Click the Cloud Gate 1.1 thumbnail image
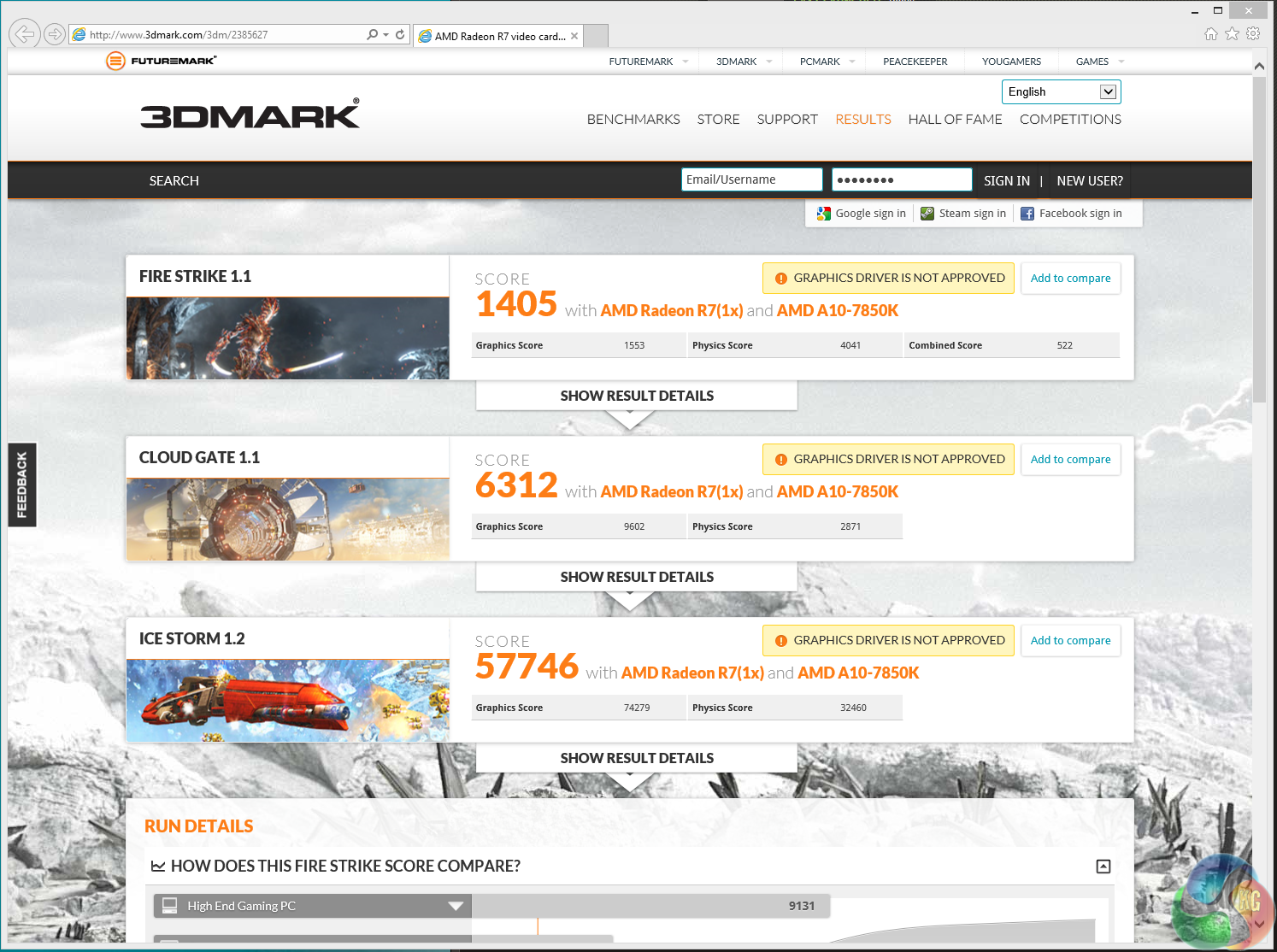The height and width of the screenshot is (952, 1277). click(287, 520)
